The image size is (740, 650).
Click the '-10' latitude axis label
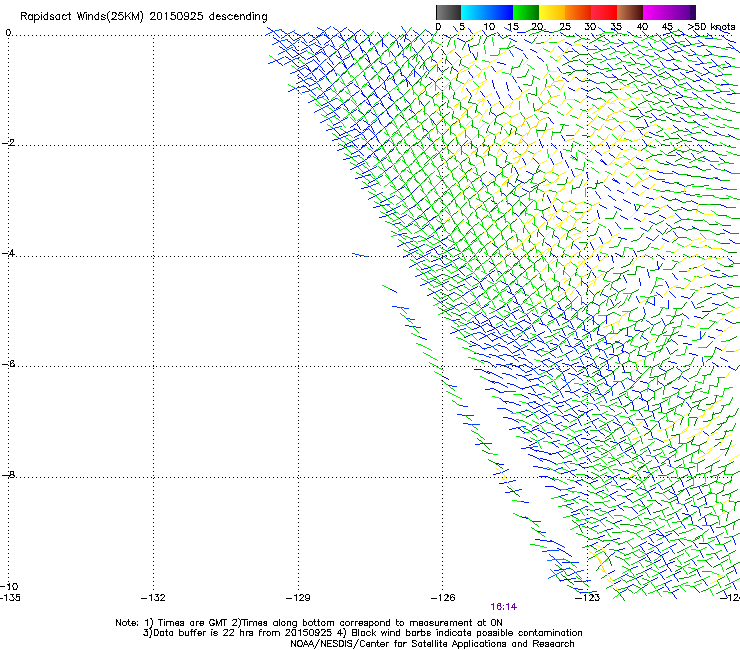pyautogui.click(x=9, y=586)
